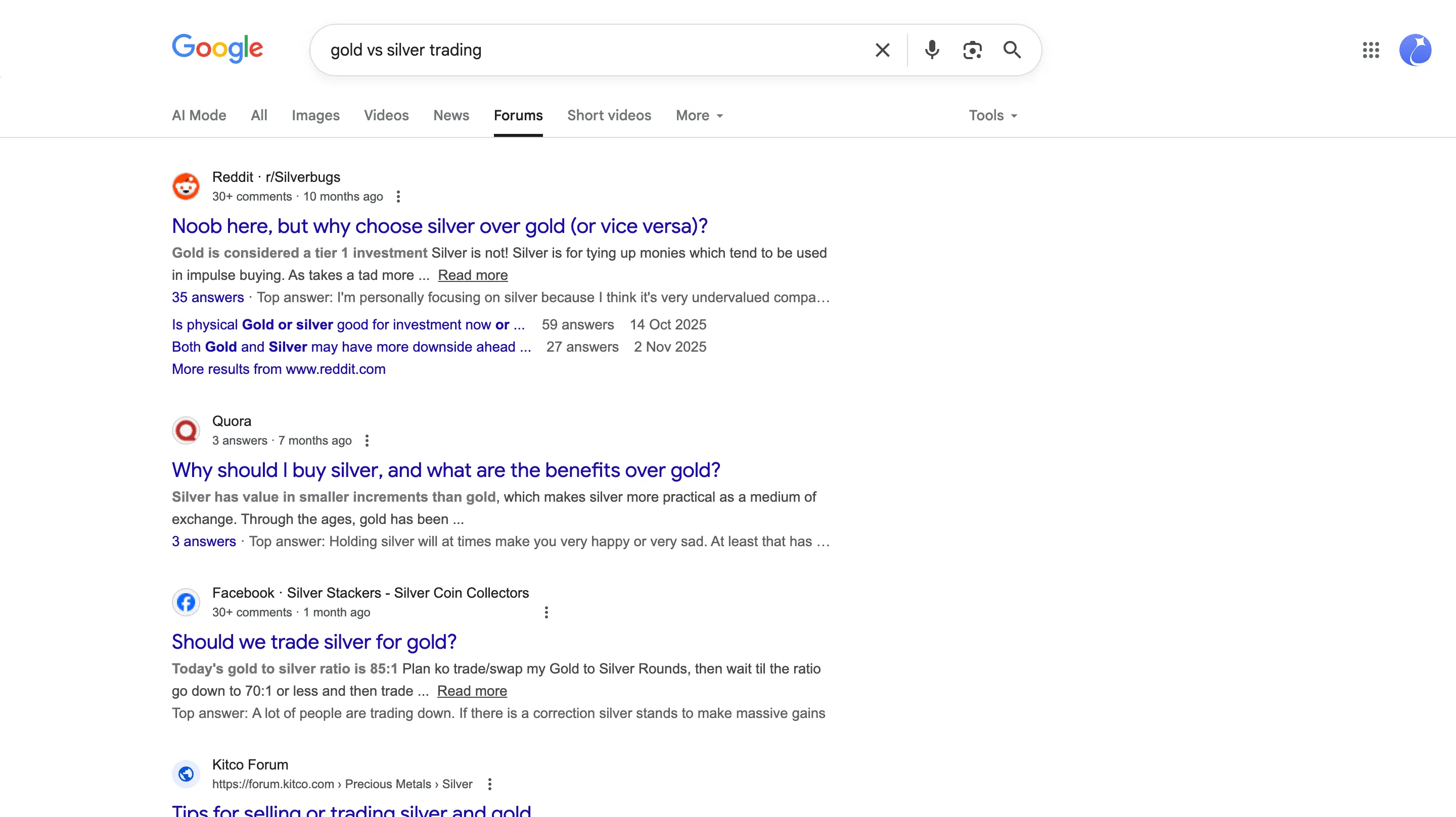
Task: Expand Read more on Reddit snippet
Action: [x=473, y=275]
